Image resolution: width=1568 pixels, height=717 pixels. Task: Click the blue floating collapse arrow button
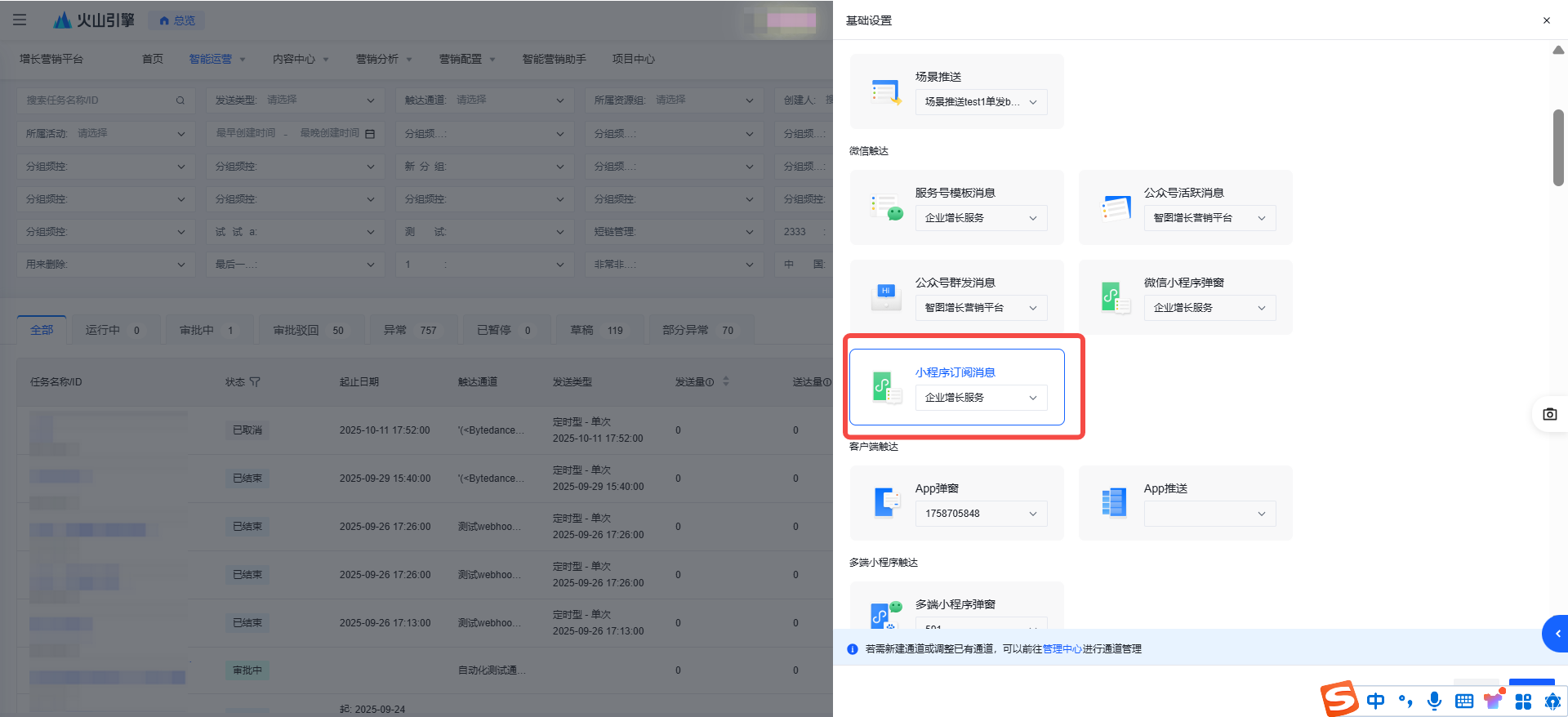coord(1556,634)
